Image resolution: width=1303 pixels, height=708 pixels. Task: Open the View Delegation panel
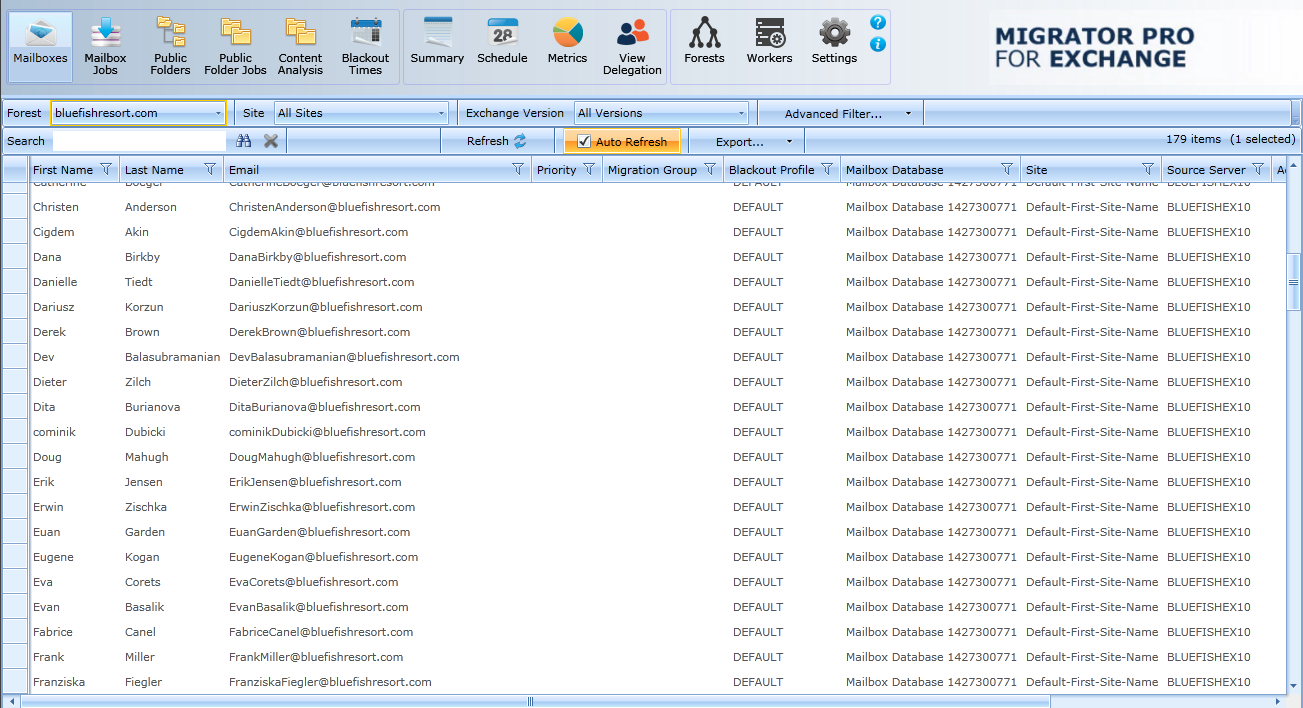pyautogui.click(x=632, y=47)
